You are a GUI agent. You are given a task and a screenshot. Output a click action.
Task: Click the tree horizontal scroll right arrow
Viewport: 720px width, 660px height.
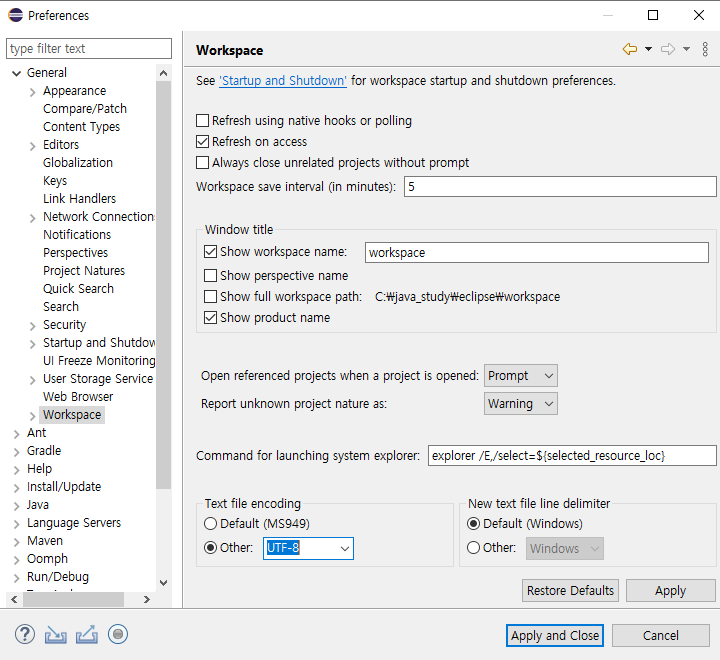click(146, 599)
